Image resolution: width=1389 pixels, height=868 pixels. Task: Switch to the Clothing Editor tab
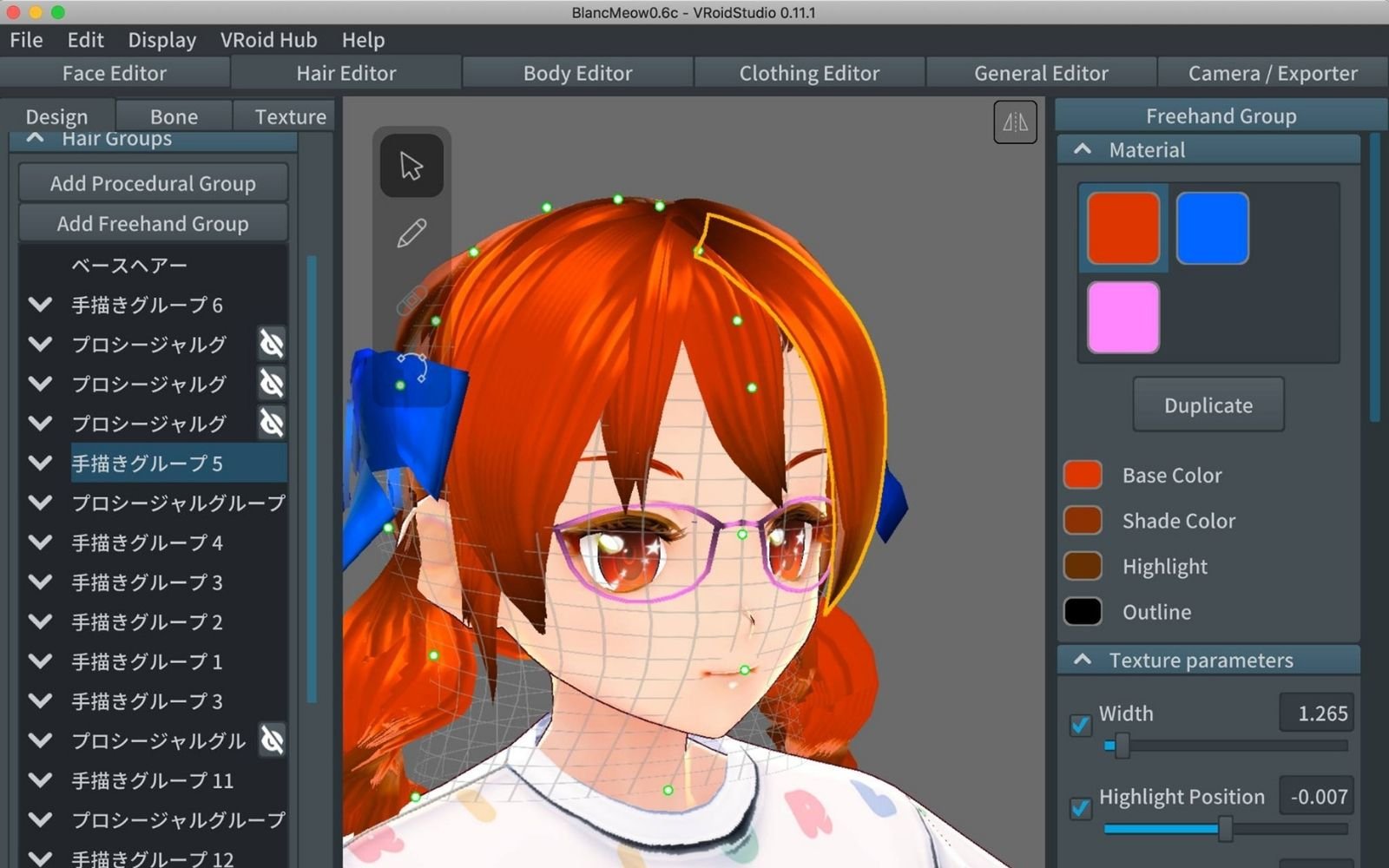tap(808, 73)
